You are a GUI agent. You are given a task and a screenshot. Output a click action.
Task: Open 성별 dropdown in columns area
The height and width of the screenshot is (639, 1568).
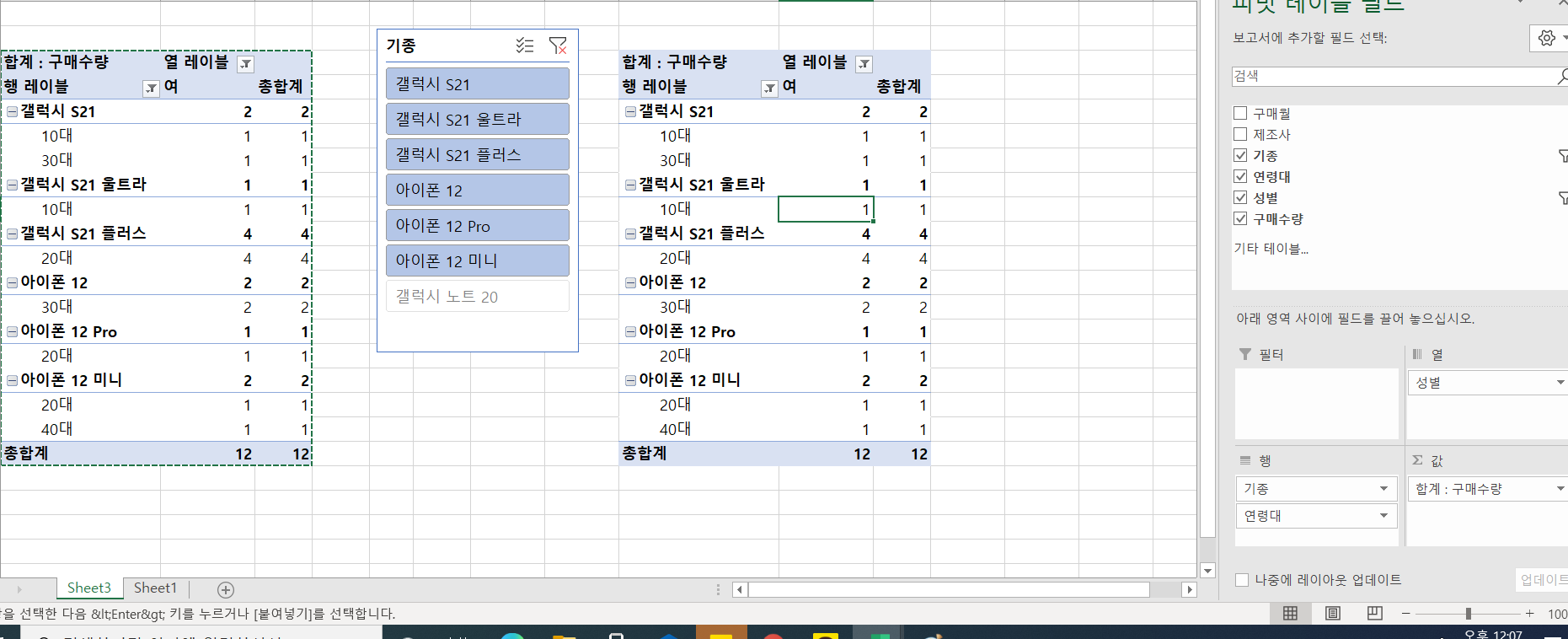[1560, 383]
